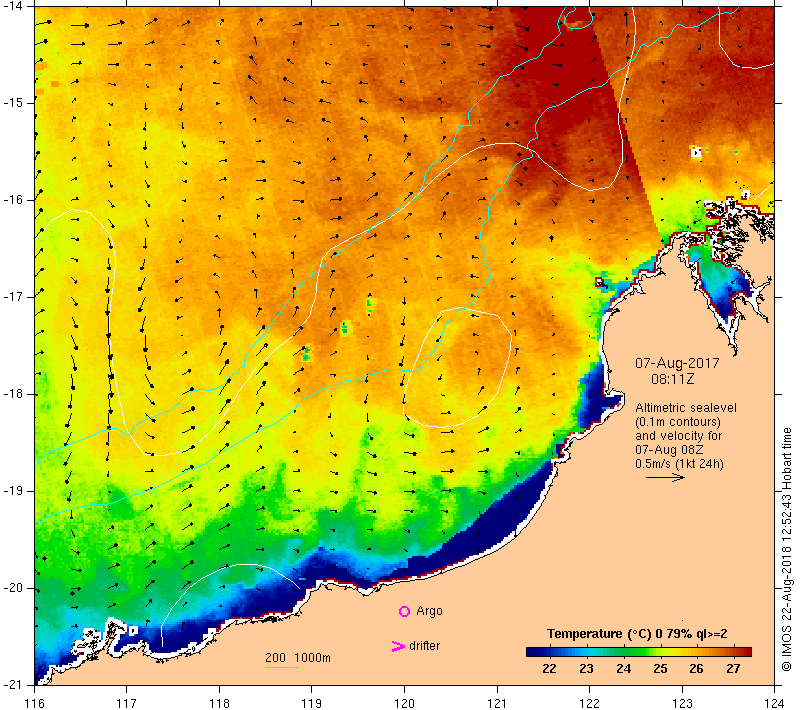Click the 'Altimetric sealevel' caption line
This screenshot has height=710, width=800.
tap(686, 408)
